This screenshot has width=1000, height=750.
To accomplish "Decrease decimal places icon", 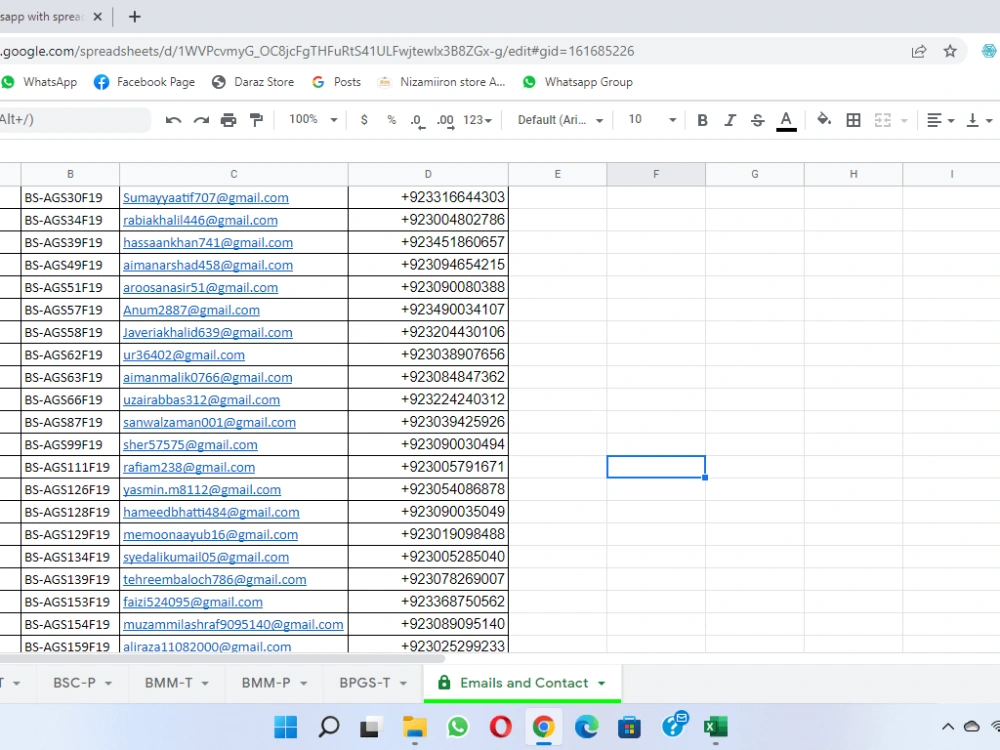I will [418, 121].
